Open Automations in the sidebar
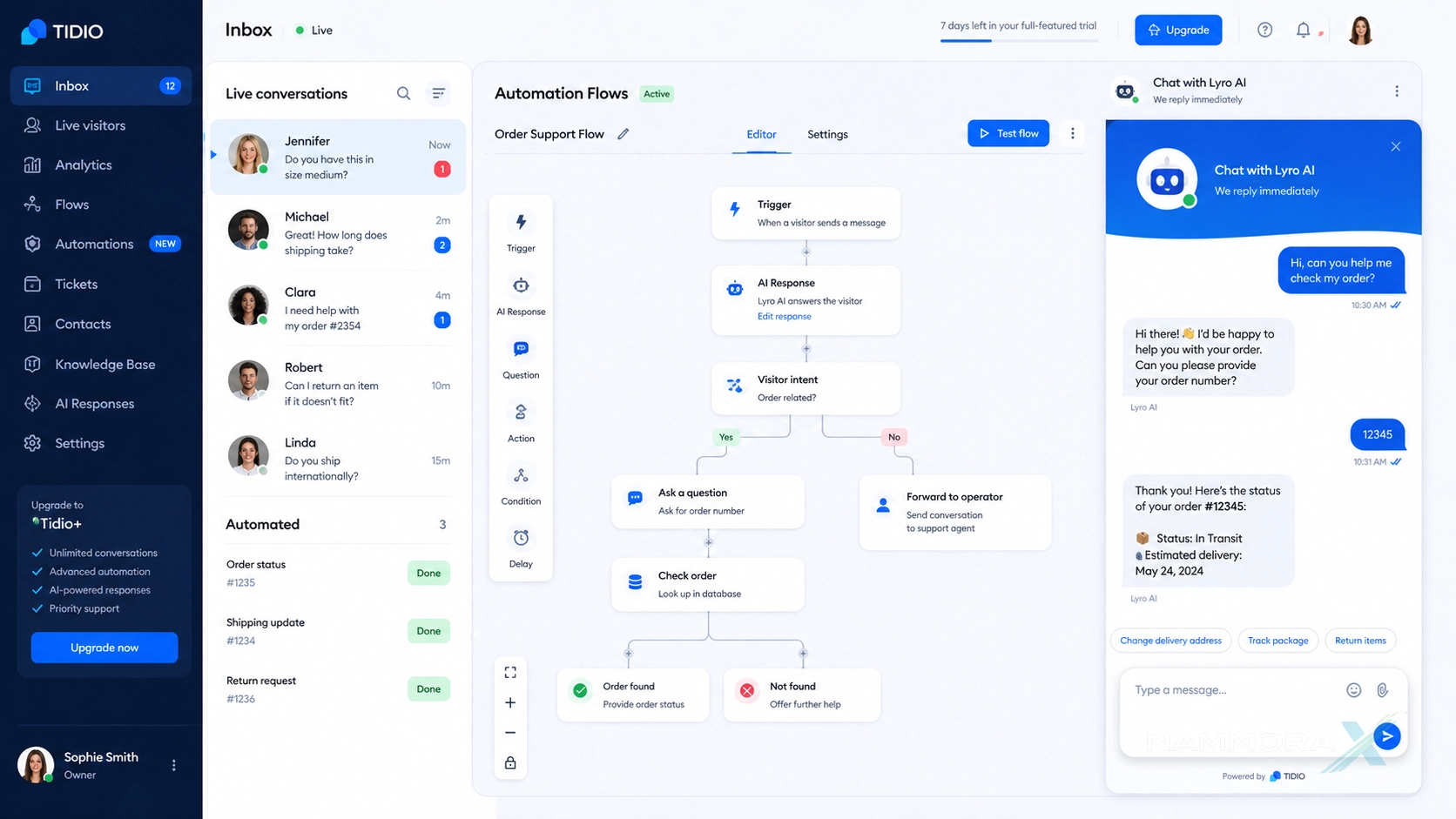Image resolution: width=1456 pixels, height=819 pixels. click(101, 244)
